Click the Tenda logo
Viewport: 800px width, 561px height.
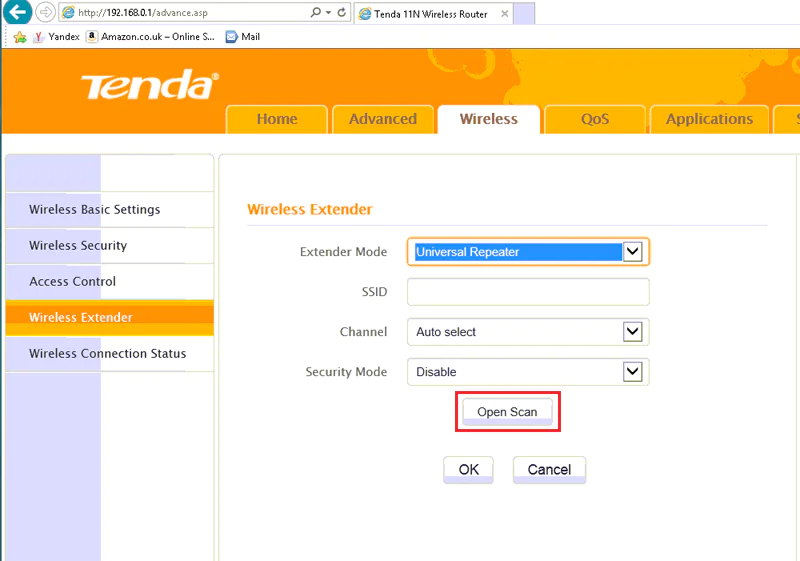click(x=150, y=85)
